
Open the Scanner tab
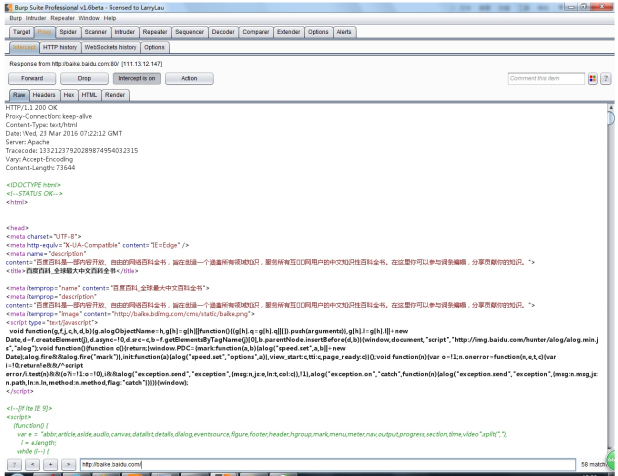(x=95, y=32)
